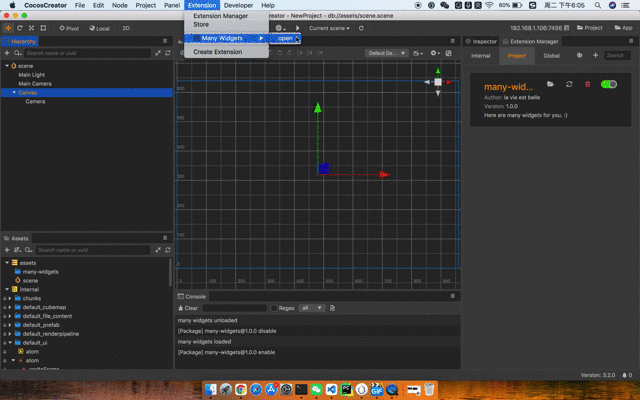Open the Default Design resolution dropdown
The width and height of the screenshot is (640, 400).
pyautogui.click(x=387, y=53)
